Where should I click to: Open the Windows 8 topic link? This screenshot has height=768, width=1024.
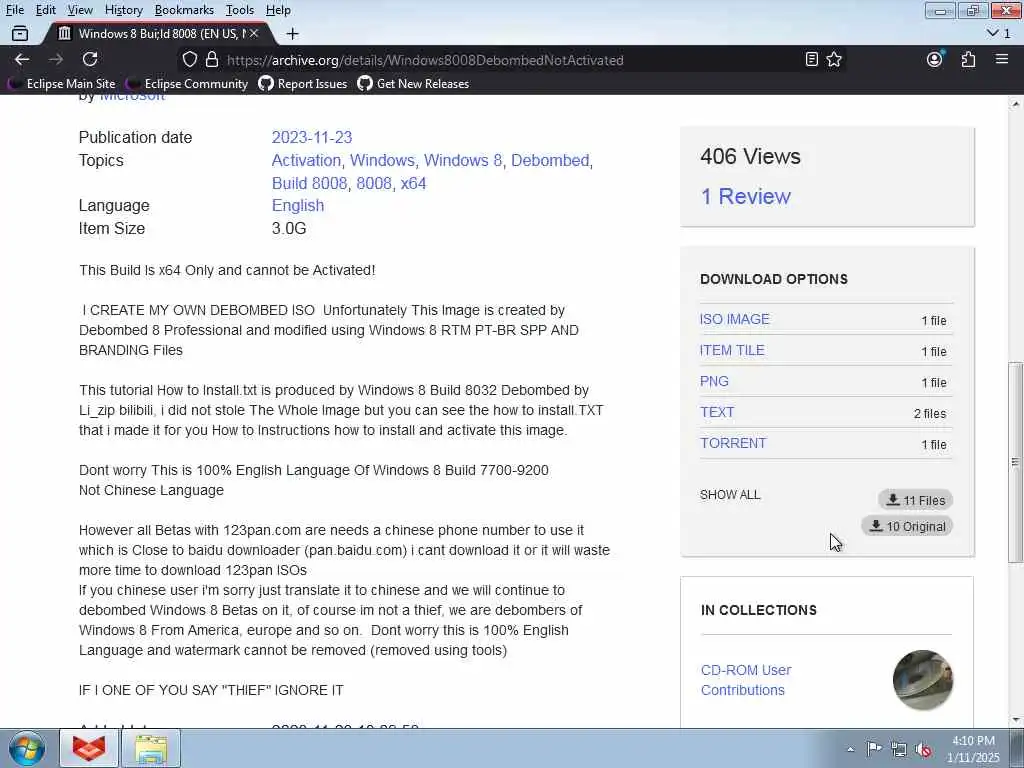pyautogui.click(x=463, y=160)
